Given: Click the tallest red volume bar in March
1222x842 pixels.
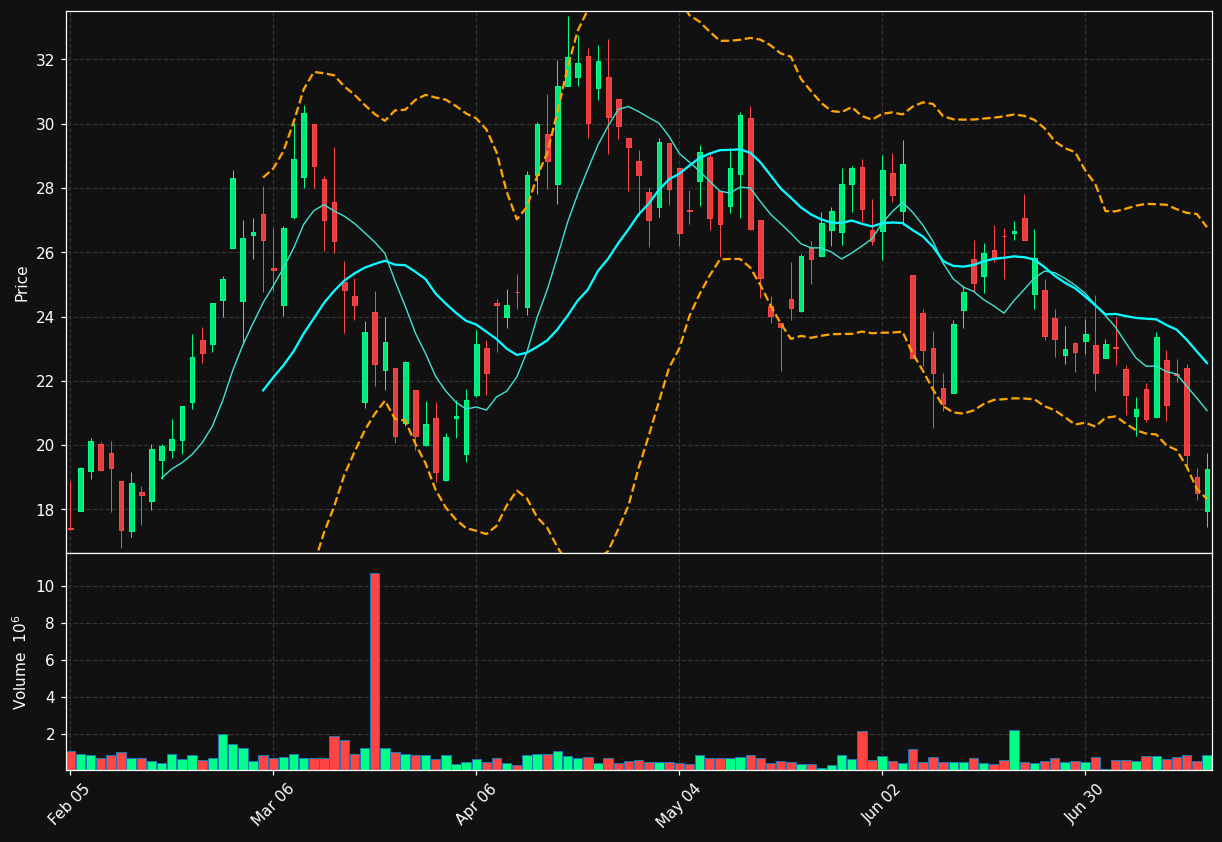Looking at the screenshot, I should click(375, 671).
